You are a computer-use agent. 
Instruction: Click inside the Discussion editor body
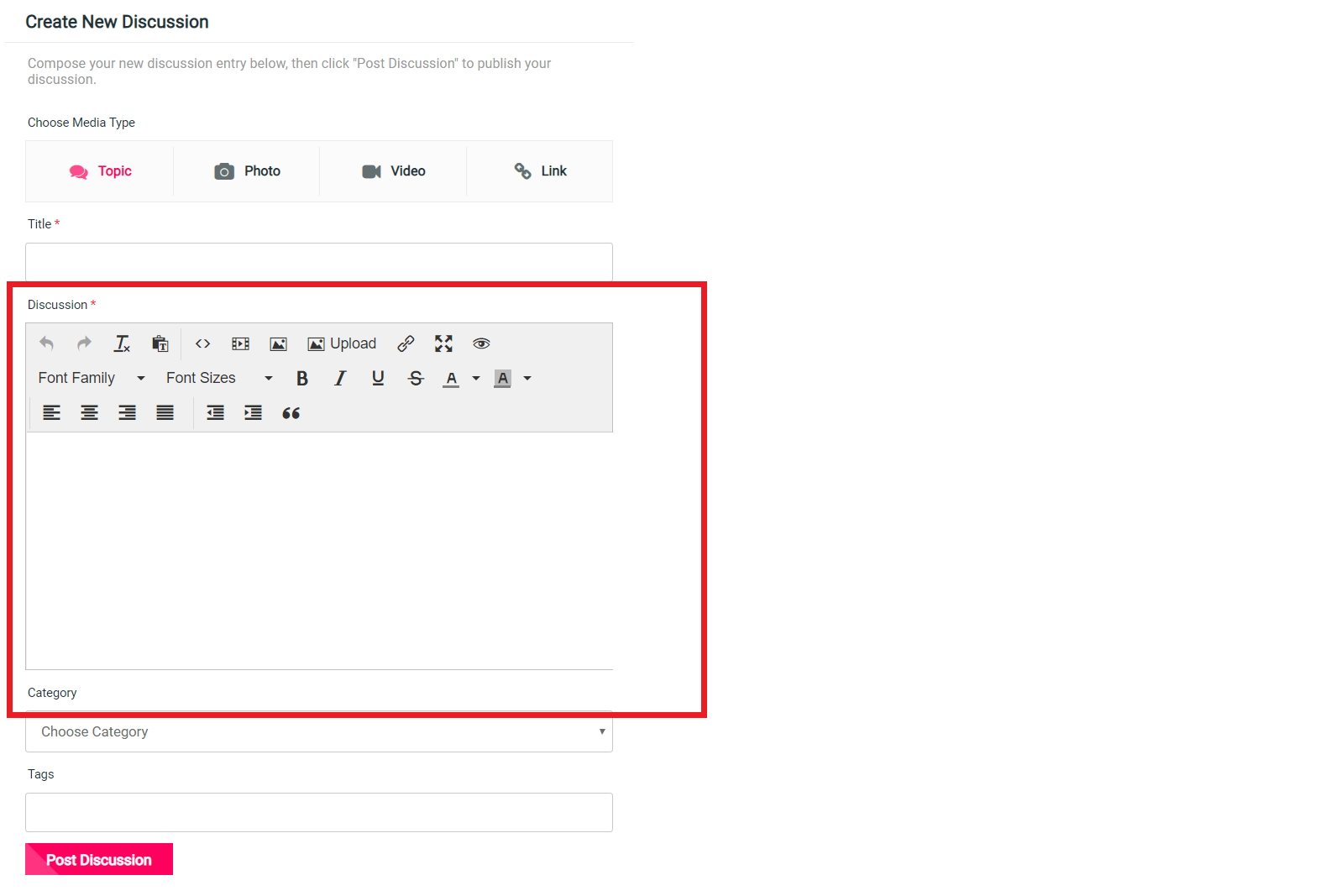[x=319, y=550]
